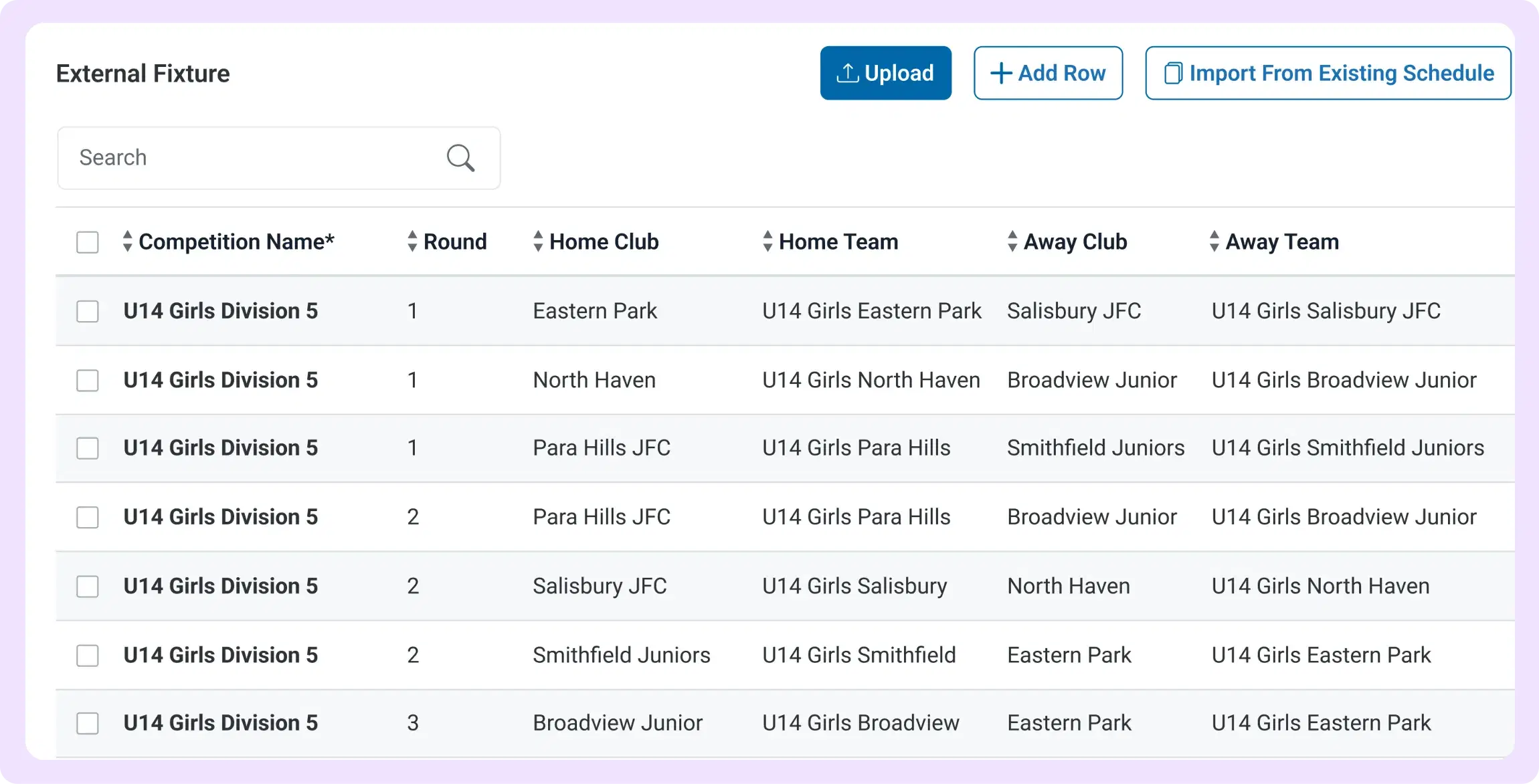1539x784 pixels.
Task: Select the round 3 Broadview Junior row checkbox
Action: click(x=88, y=723)
